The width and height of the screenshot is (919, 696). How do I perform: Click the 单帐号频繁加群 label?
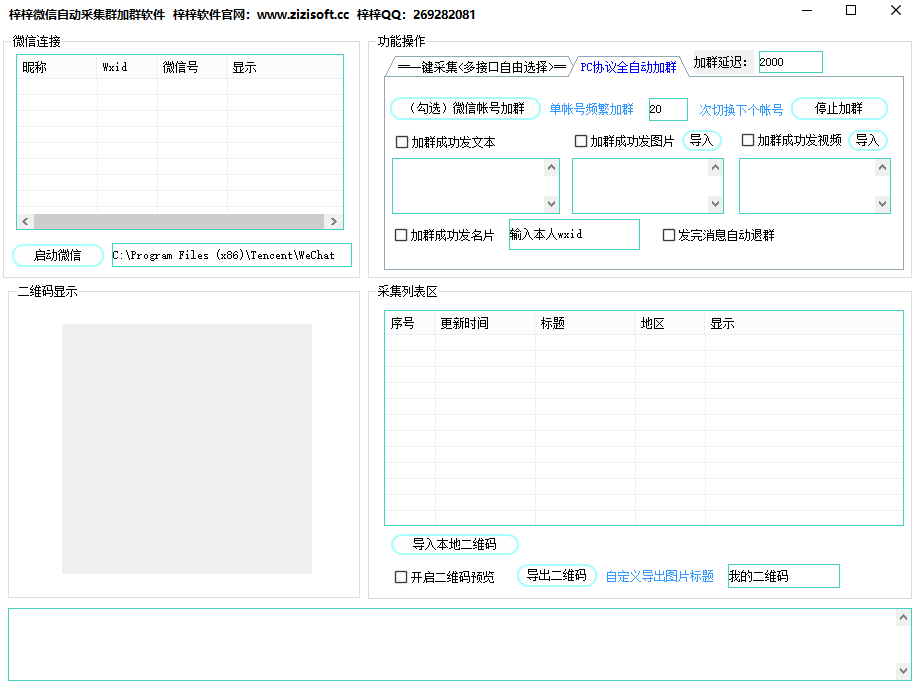point(591,110)
